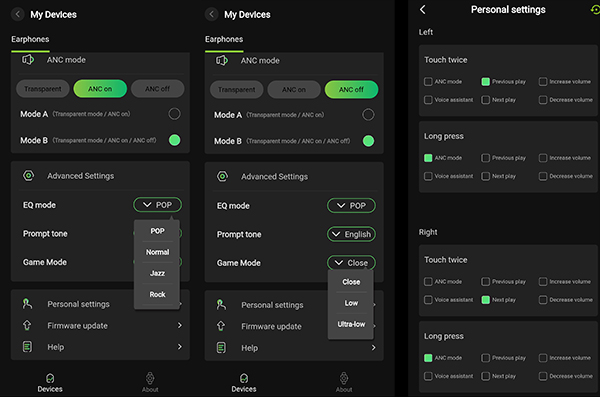Open Devices tab icon in left screen bottom bar
The height and width of the screenshot is (397, 600).
(x=50, y=378)
